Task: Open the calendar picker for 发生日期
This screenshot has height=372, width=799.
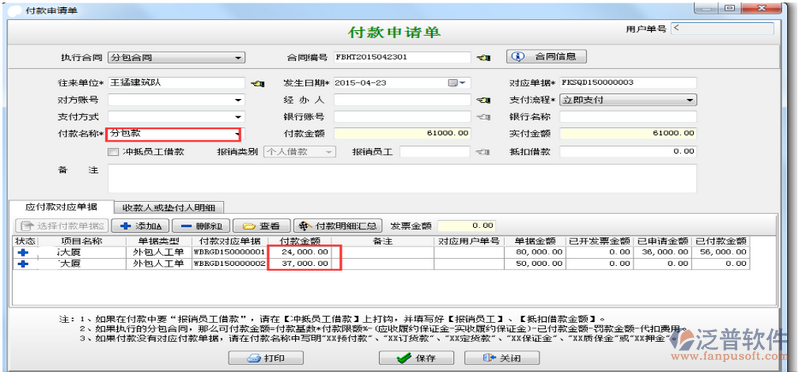Action: [x=456, y=83]
